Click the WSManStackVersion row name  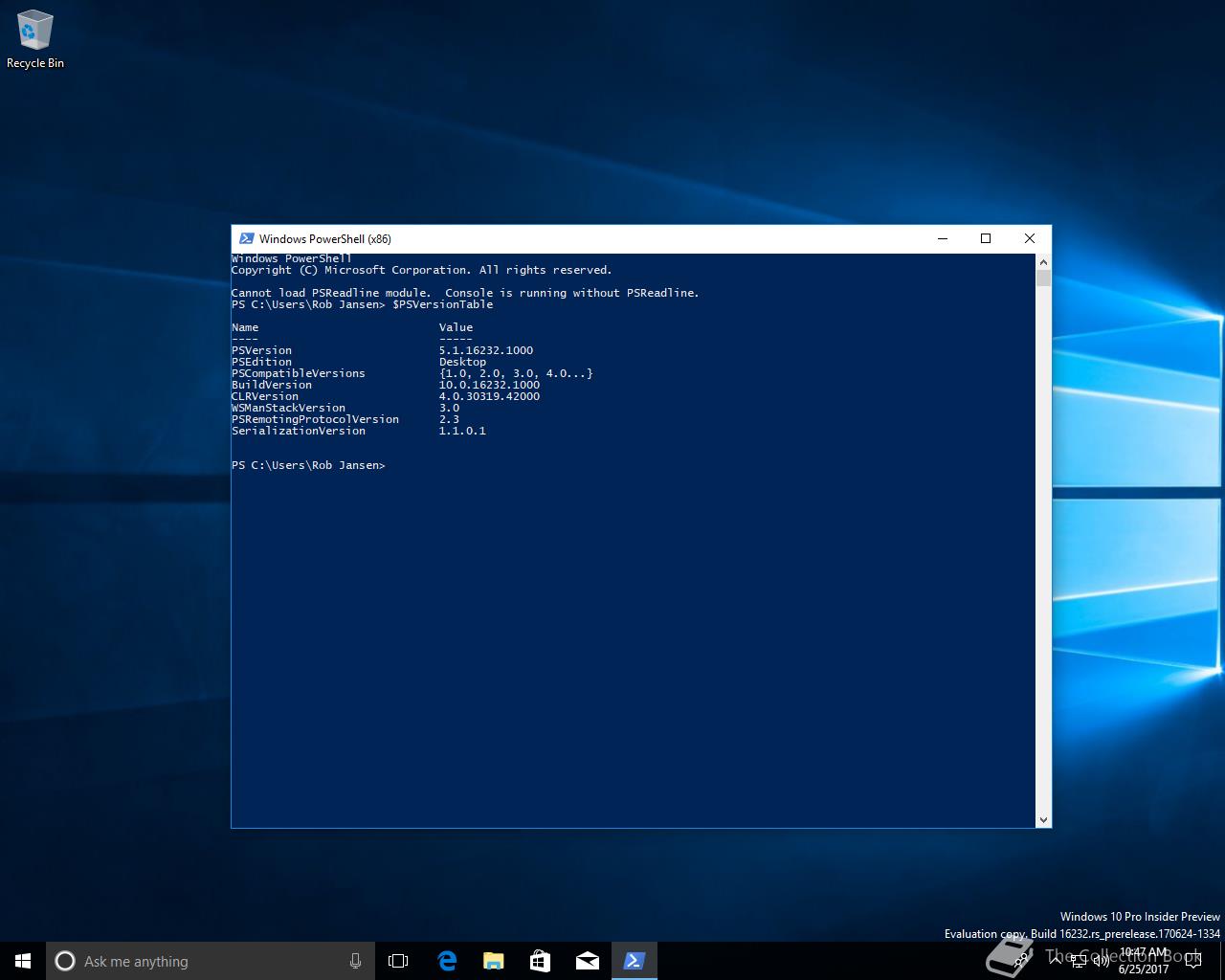tap(288, 408)
